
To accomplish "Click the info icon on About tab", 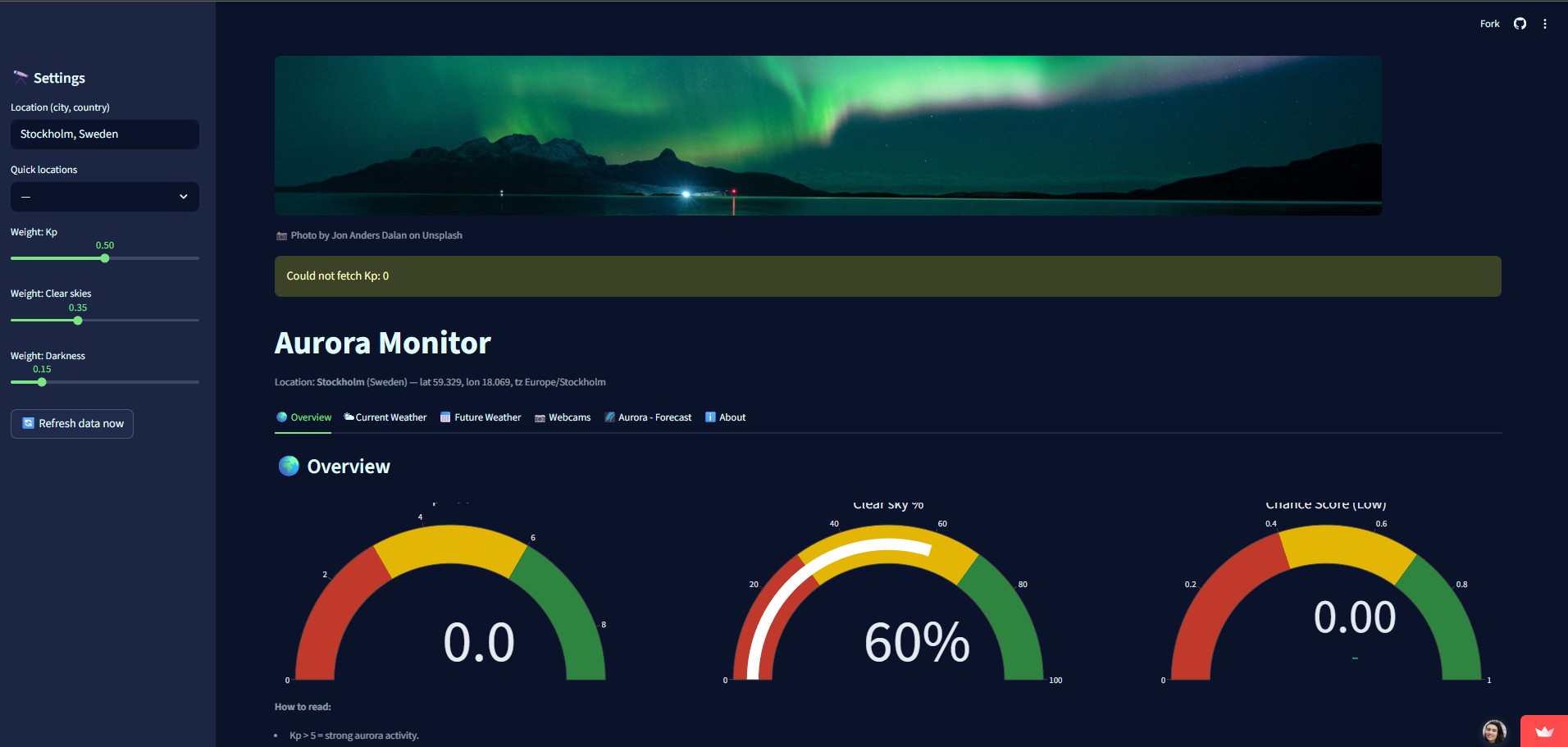I will (x=710, y=417).
